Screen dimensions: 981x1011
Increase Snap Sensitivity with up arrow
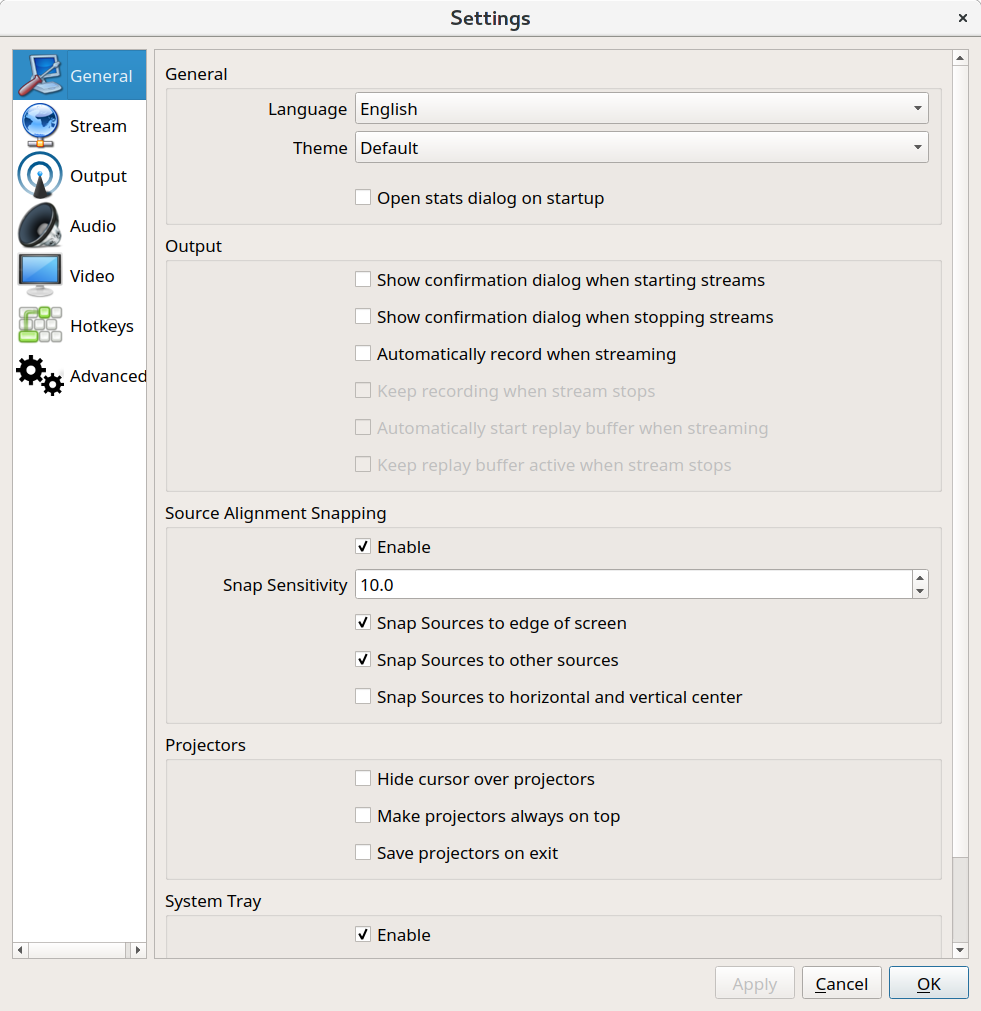tap(920, 578)
